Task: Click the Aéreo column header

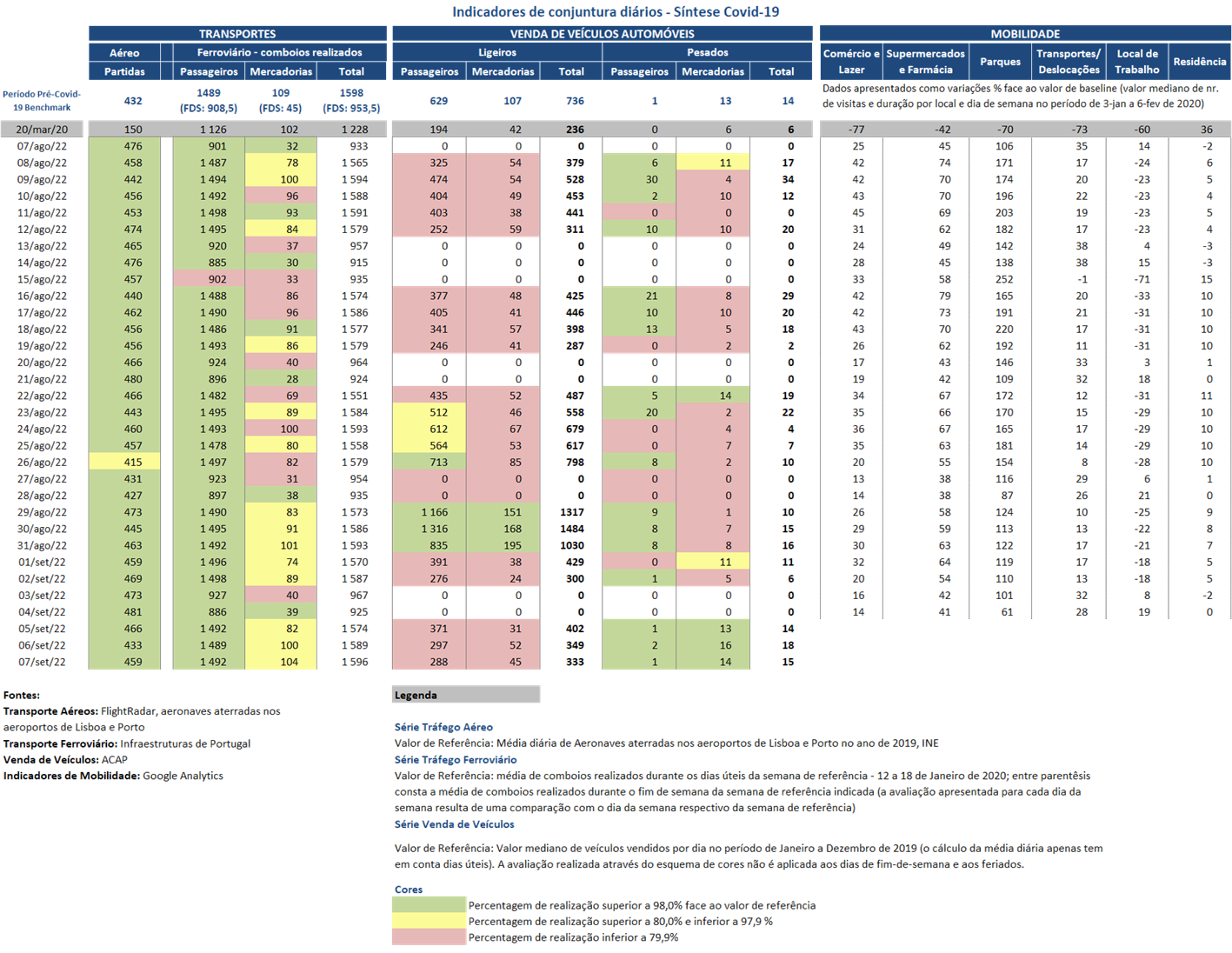Action: 124,53
